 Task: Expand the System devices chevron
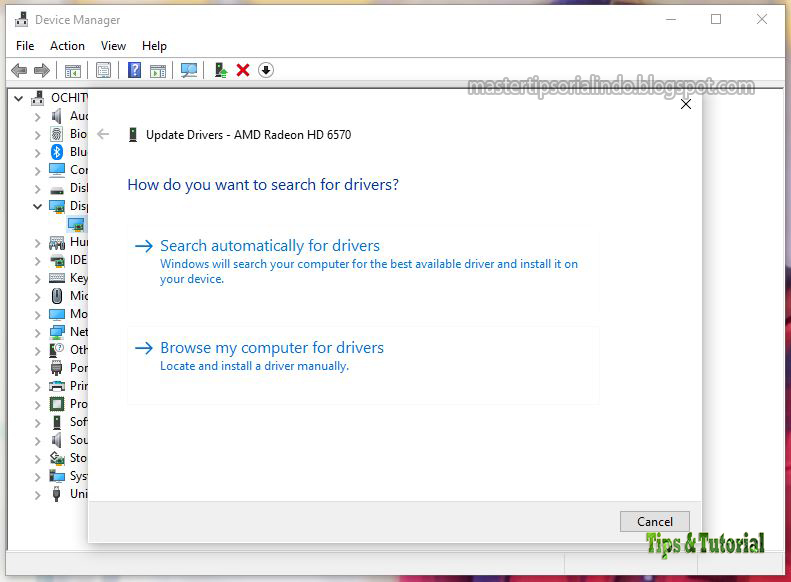pyautogui.click(x=37, y=477)
